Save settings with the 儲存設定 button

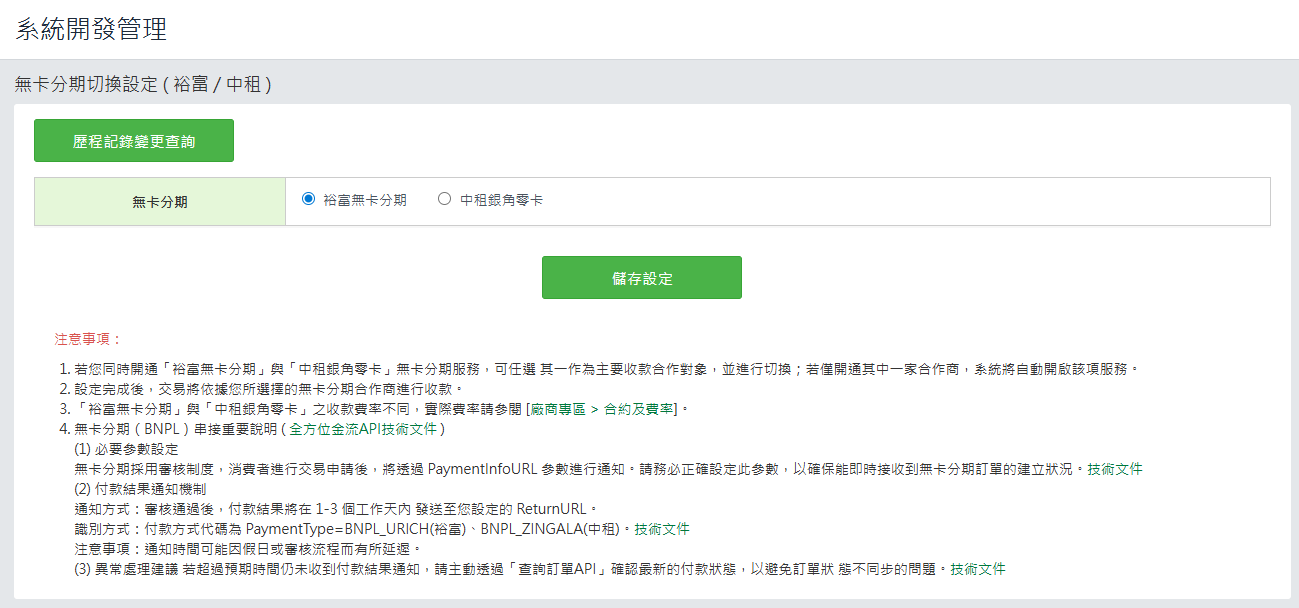click(x=641, y=278)
